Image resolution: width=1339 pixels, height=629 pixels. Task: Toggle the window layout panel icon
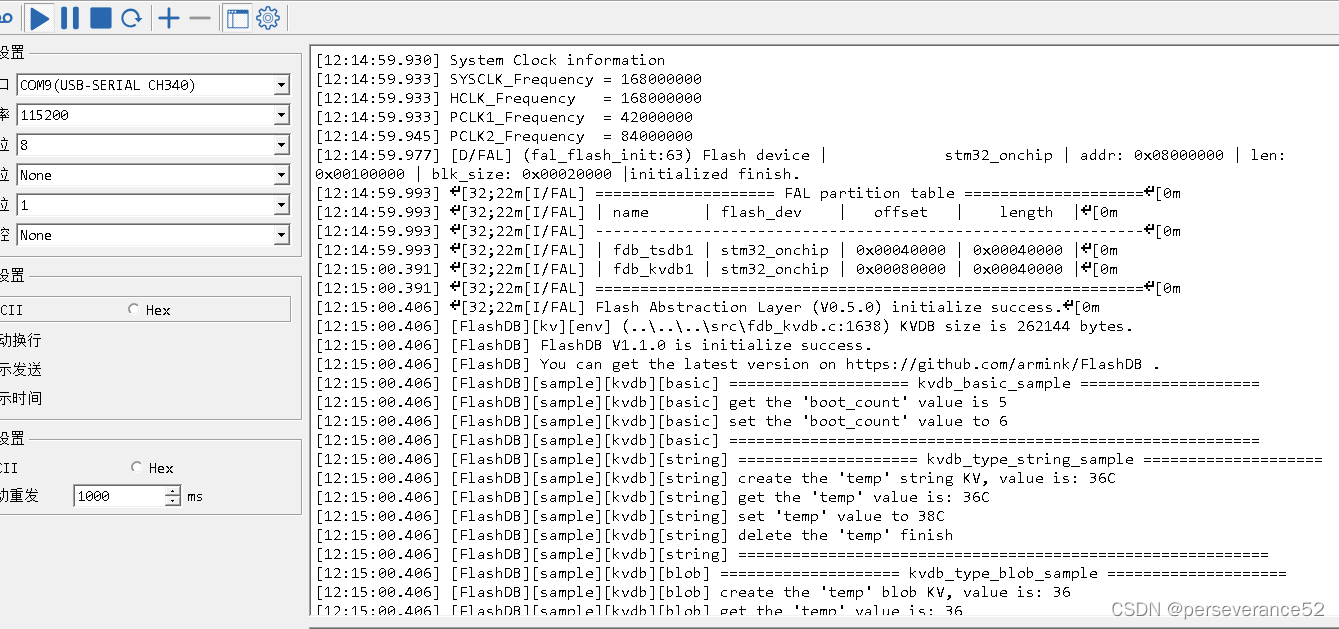[237, 17]
